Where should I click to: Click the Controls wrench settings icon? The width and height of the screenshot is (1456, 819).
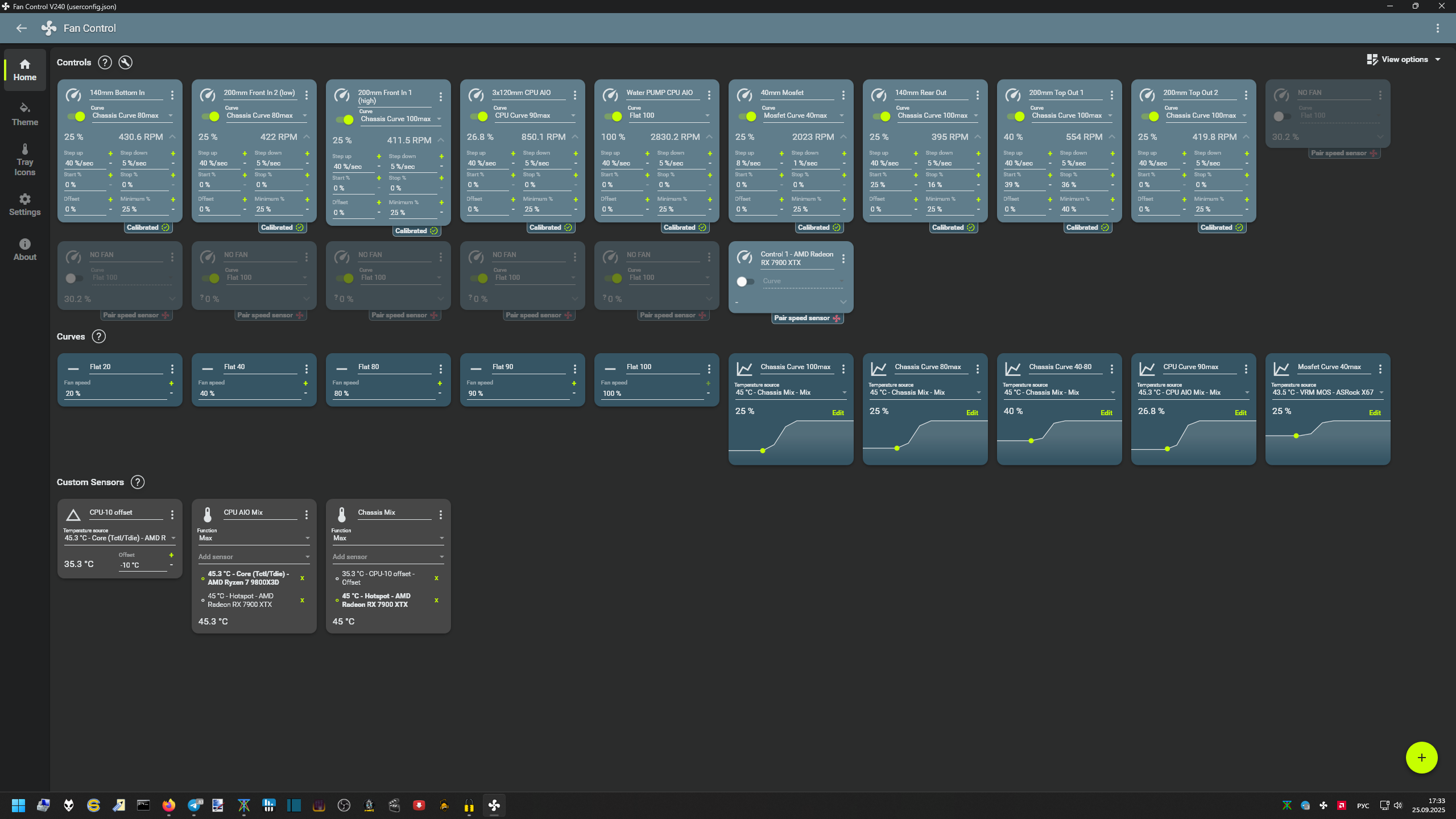(125, 63)
